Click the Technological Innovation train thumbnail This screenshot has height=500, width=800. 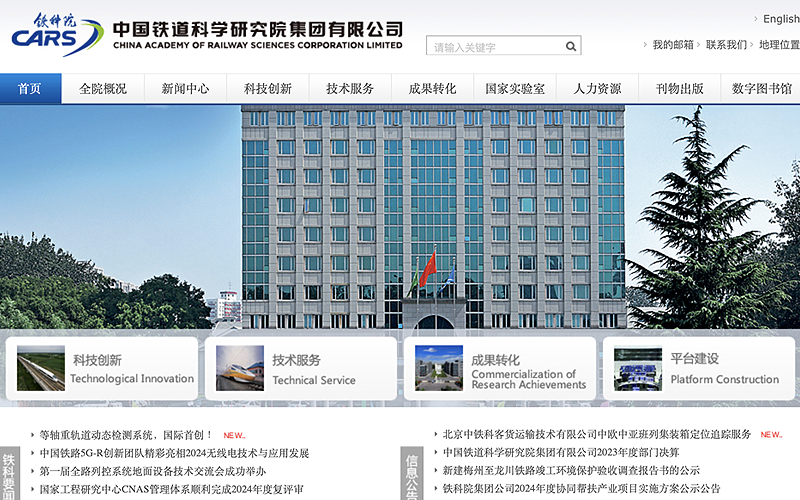41,368
